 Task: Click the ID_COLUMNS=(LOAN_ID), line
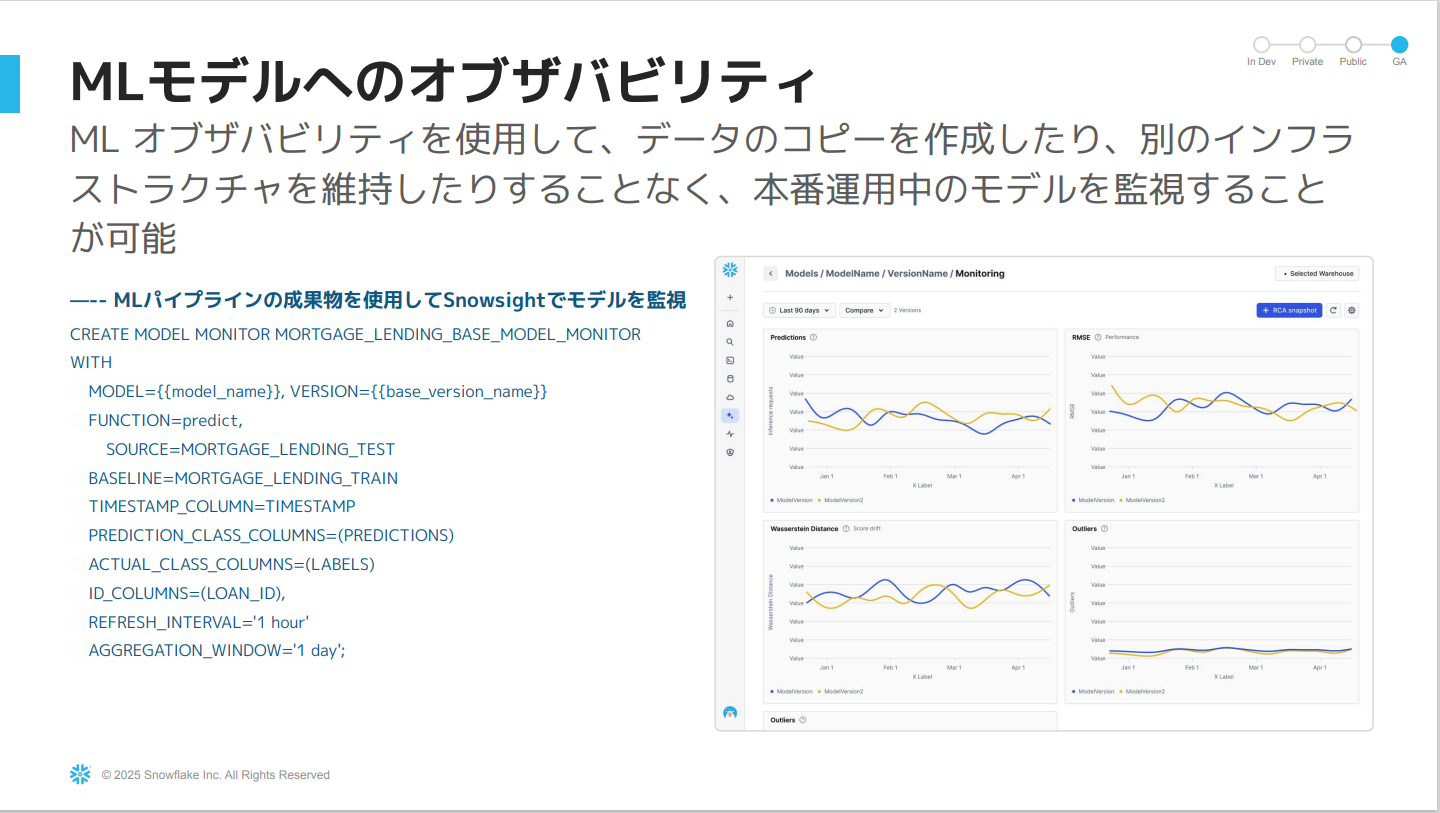pyautogui.click(x=187, y=593)
